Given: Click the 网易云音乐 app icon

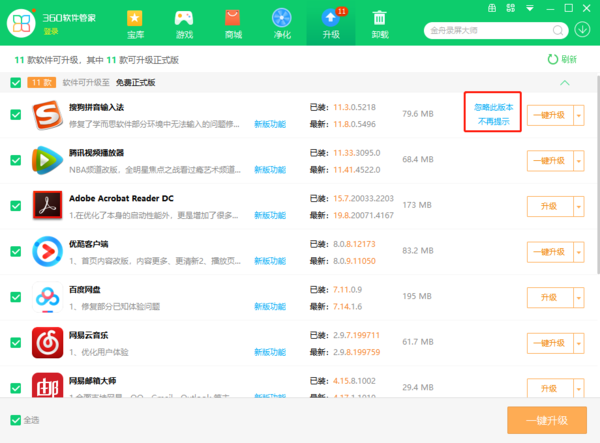Looking at the screenshot, I should tap(47, 343).
